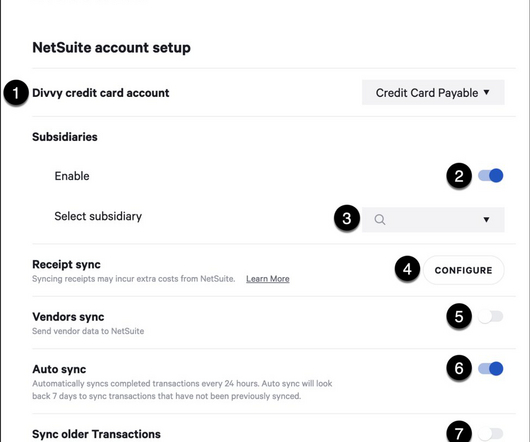Screen dimensions: 530x442
Task: Disable the Subsidiaries Enable toggle
Action: coord(490,176)
